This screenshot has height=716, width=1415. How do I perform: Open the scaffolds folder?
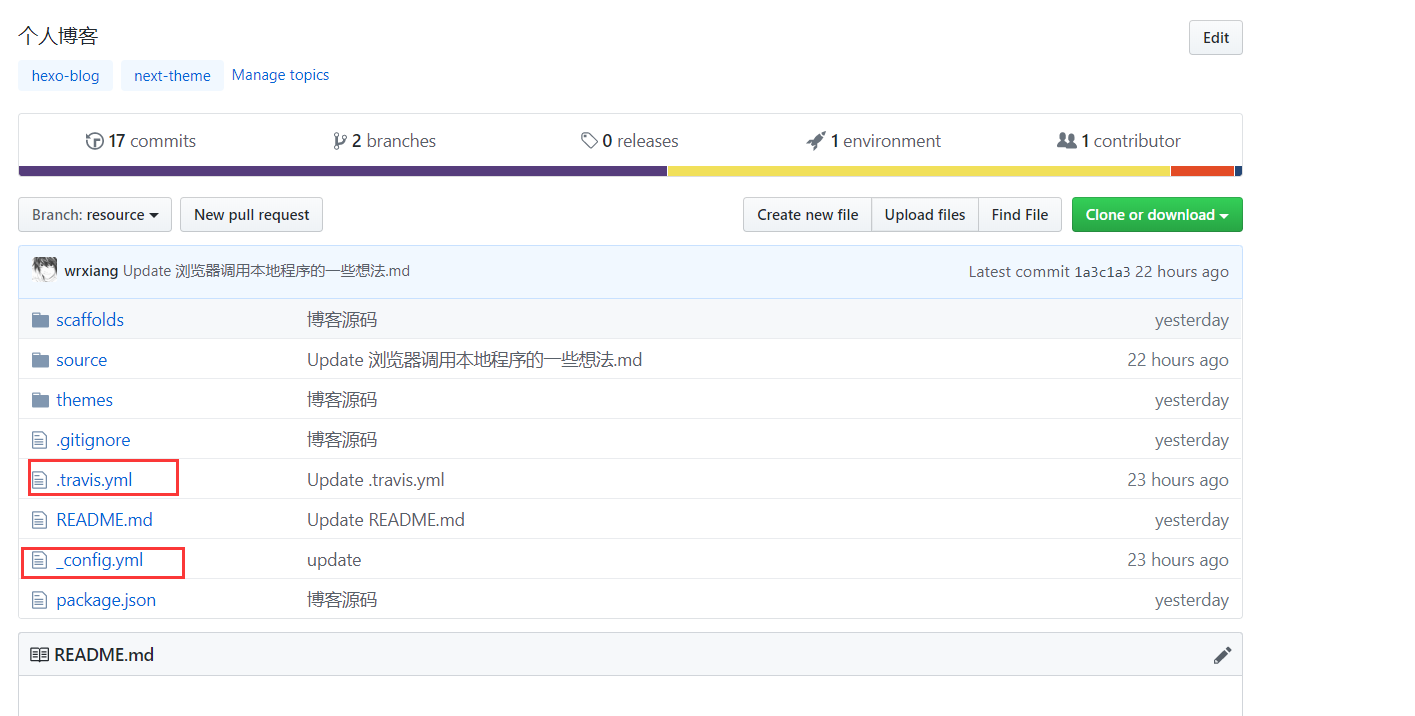pos(90,320)
